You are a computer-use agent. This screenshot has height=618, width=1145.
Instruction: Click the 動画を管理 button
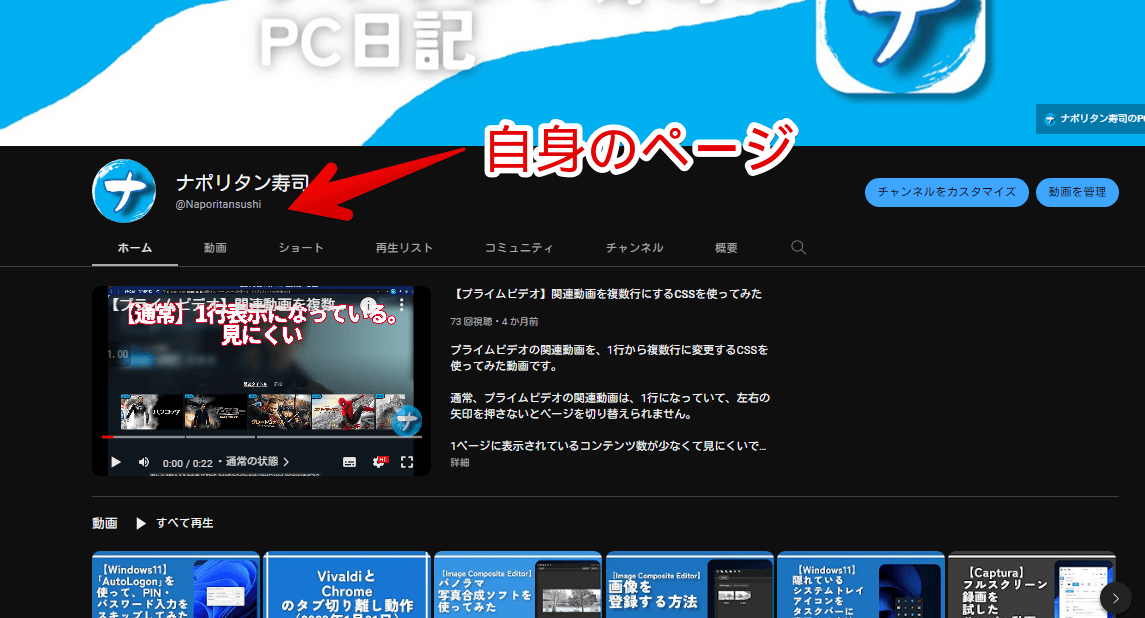(x=1077, y=192)
